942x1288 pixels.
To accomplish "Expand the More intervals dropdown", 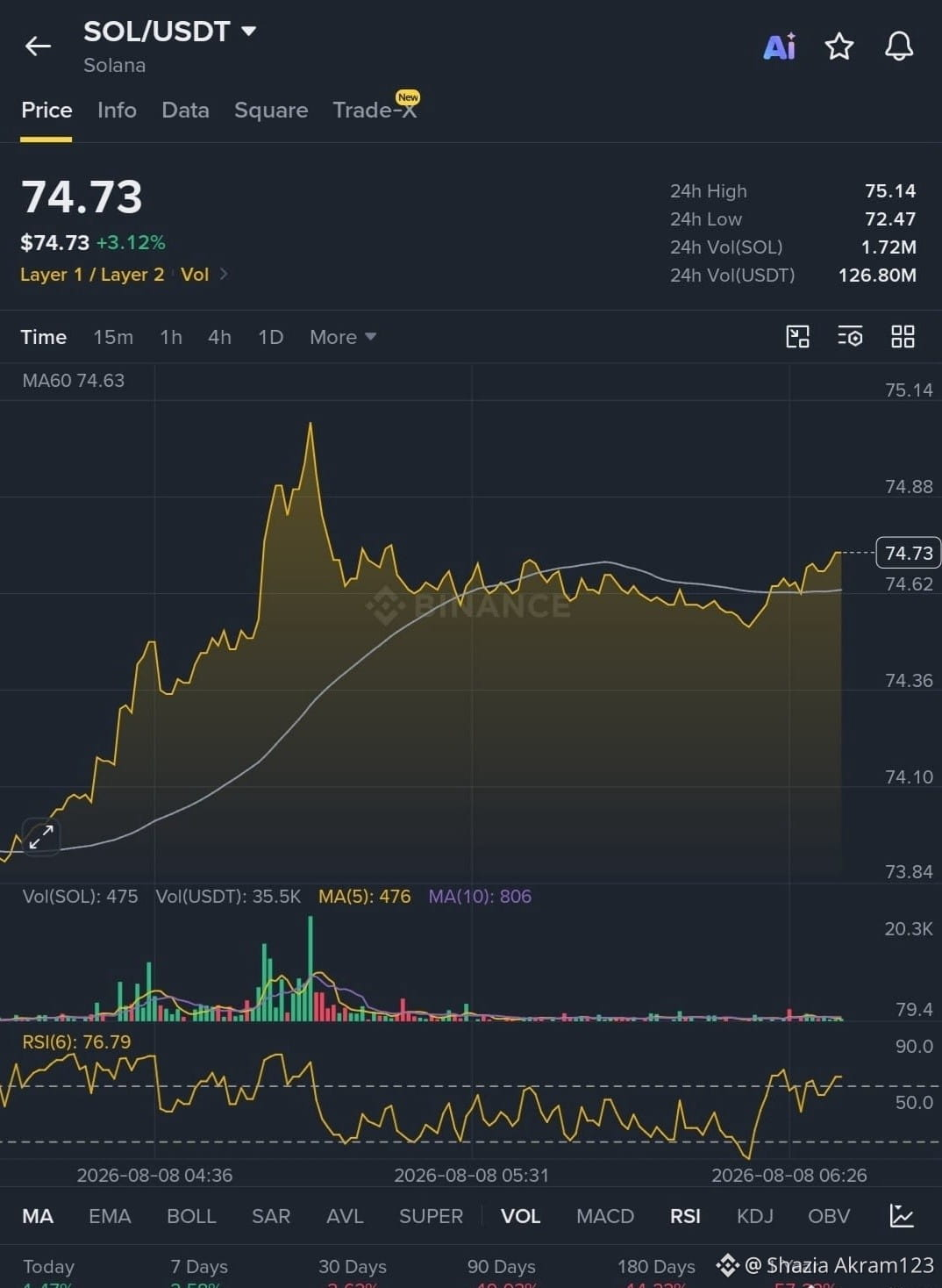I will tap(343, 337).
